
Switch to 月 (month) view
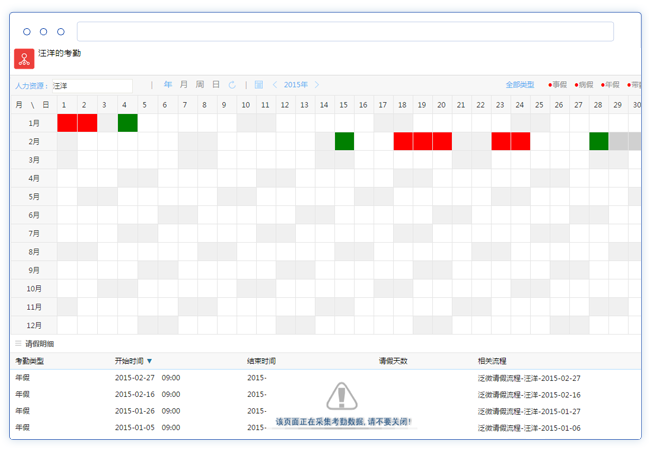tap(184, 85)
